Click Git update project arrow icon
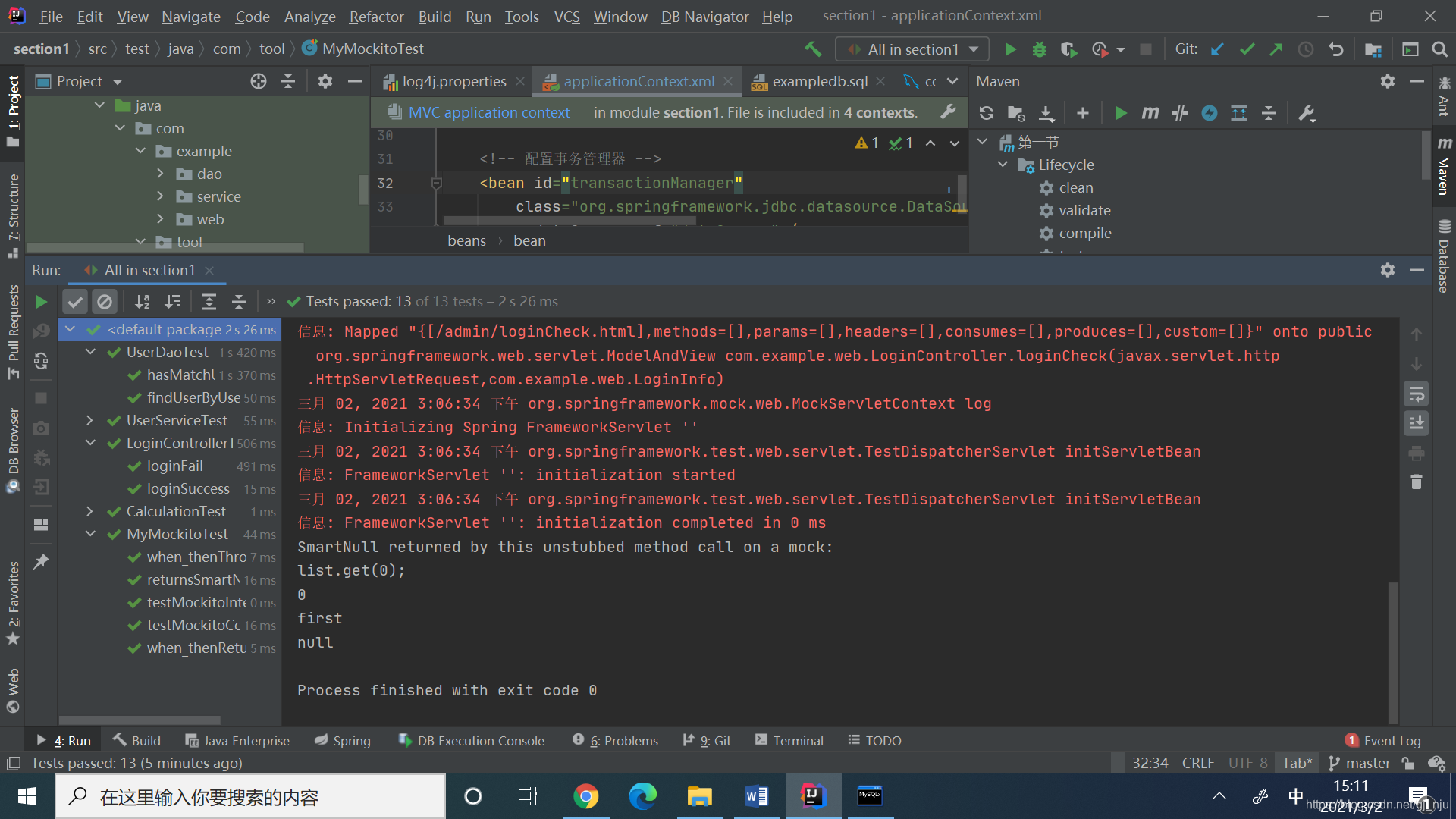 [x=1217, y=49]
